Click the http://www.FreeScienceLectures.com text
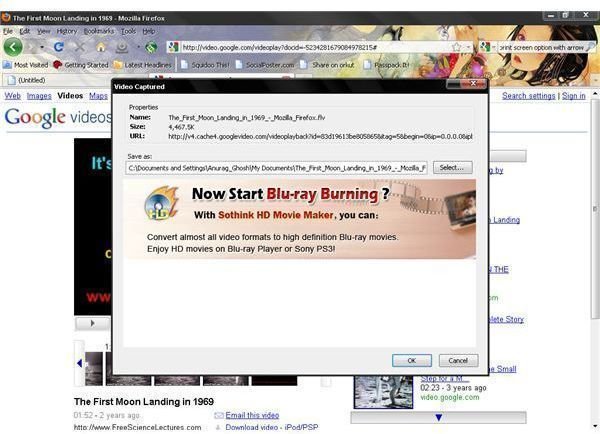The image size is (600, 434). pos(137,427)
